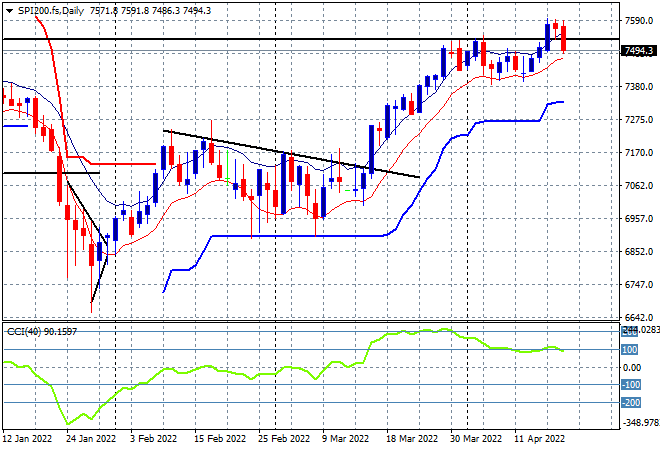Click the triangle arrow beside SPI200.fs title
660x450 pixels.
(9, 11)
